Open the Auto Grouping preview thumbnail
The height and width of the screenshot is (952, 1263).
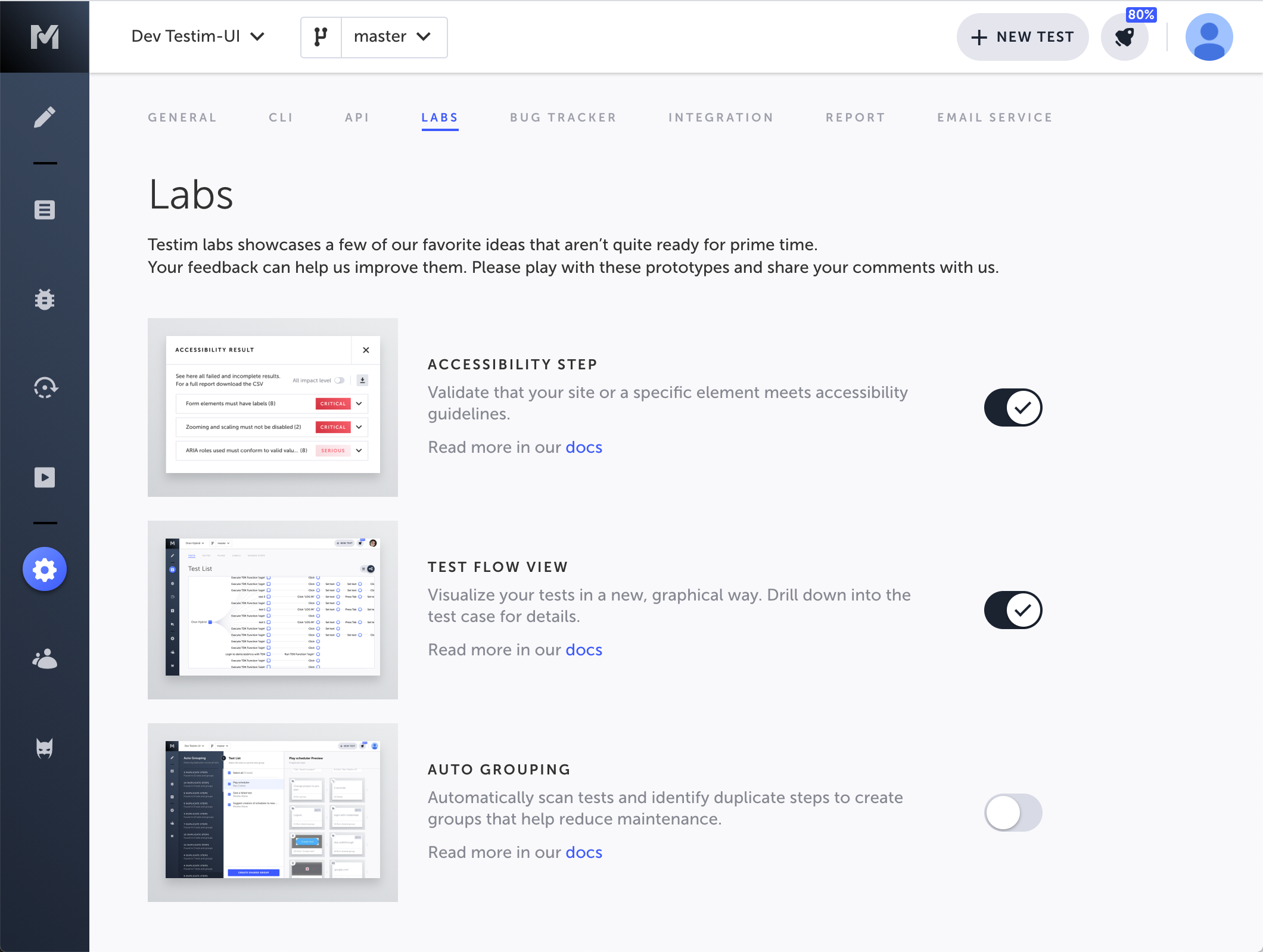click(x=273, y=812)
